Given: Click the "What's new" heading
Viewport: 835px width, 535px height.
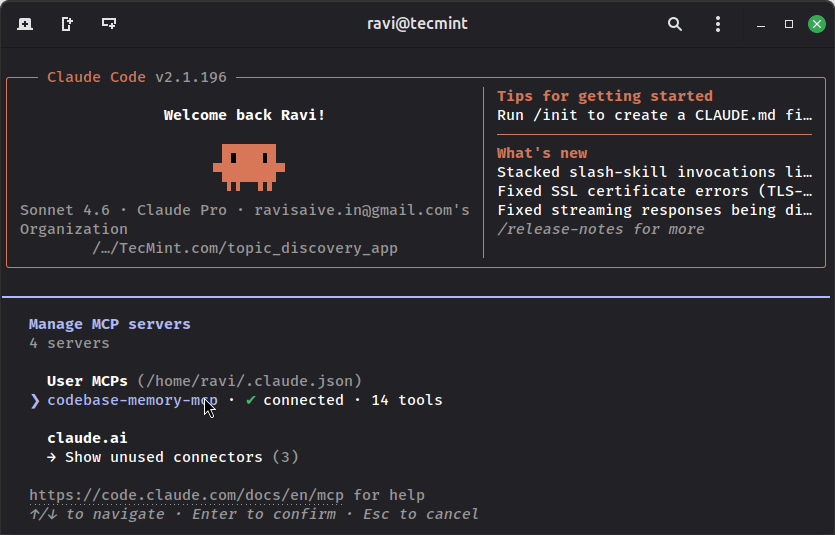Looking at the screenshot, I should (542, 153).
